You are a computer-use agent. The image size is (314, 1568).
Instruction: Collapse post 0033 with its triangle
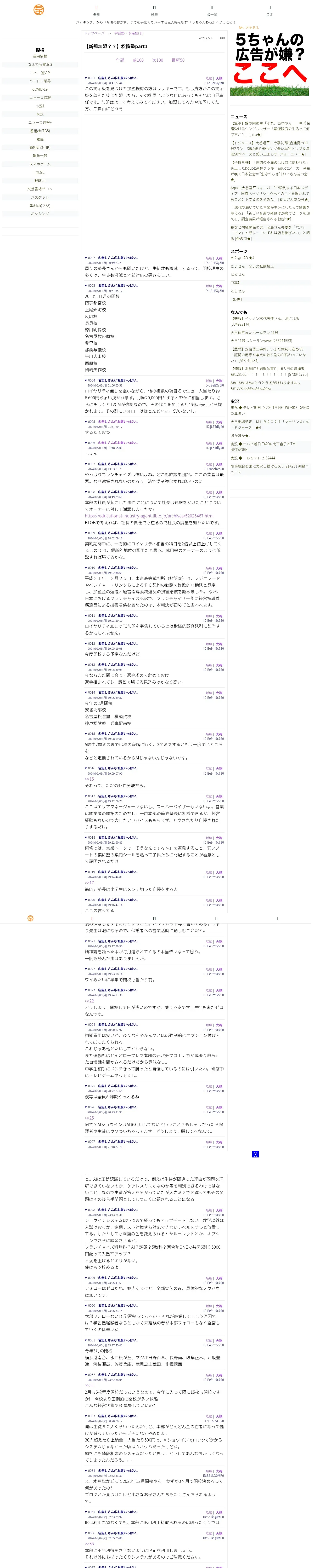(86, 1416)
